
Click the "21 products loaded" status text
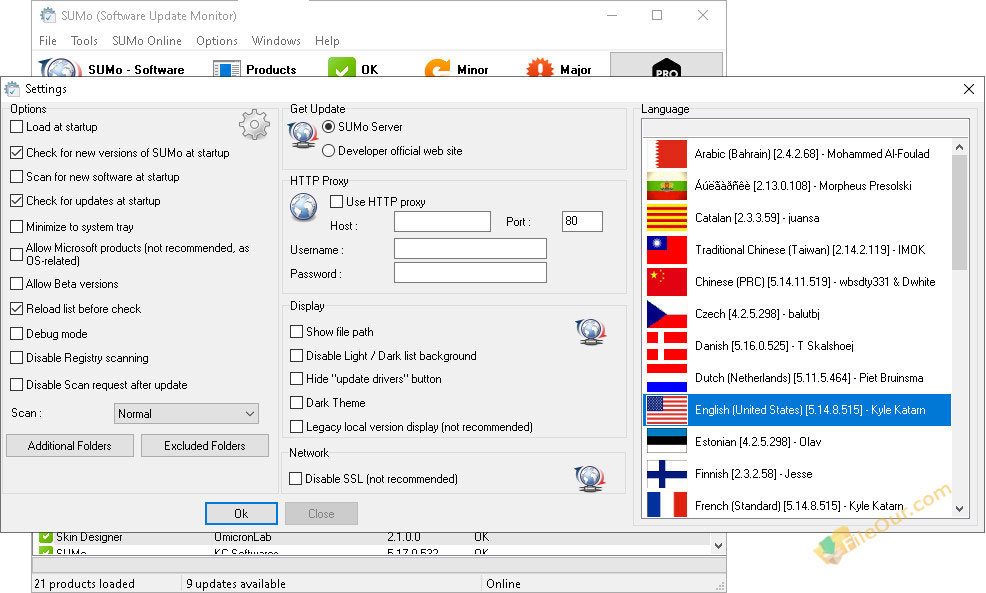(84, 584)
